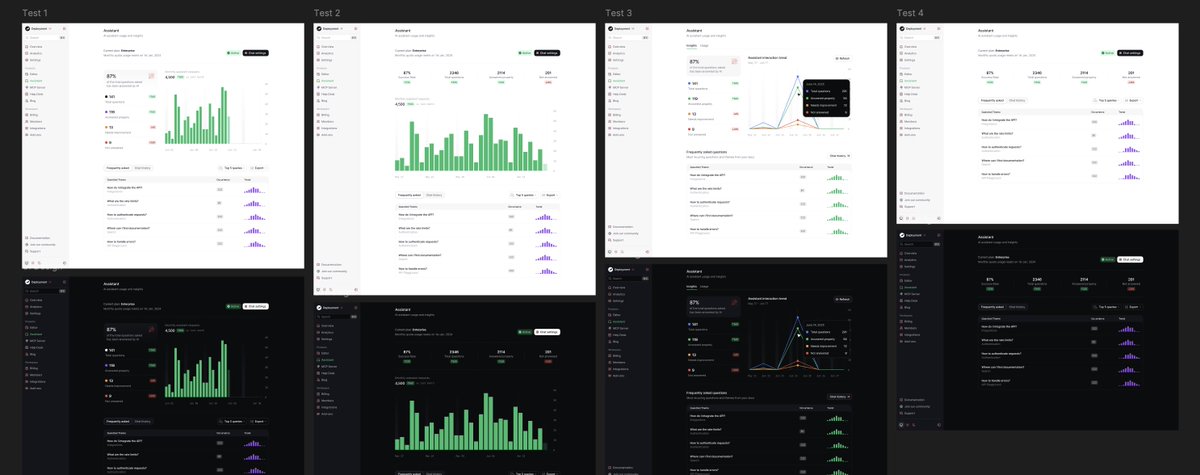
Task: Click Join our community icon in Test 4 light sidebar
Action: click(901, 200)
